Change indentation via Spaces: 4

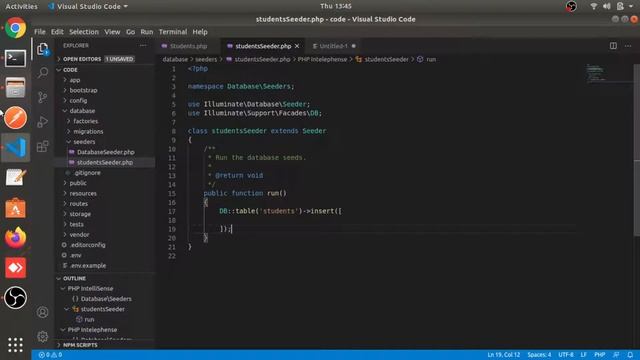pyautogui.click(x=539, y=355)
